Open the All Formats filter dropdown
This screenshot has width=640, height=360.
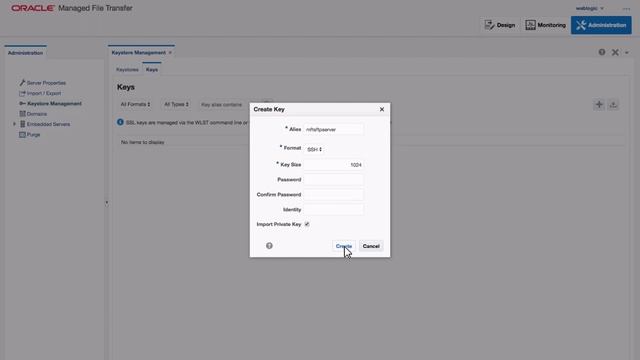click(x=136, y=104)
